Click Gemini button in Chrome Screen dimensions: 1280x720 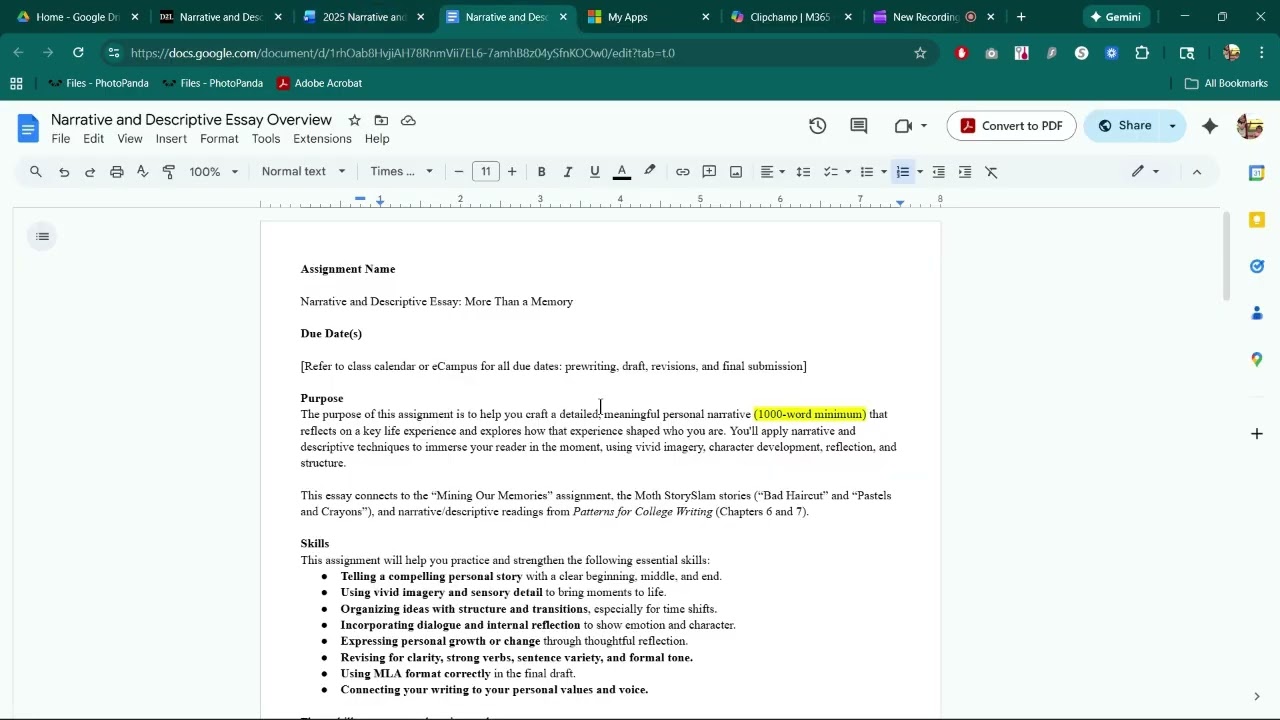pyautogui.click(x=1115, y=17)
